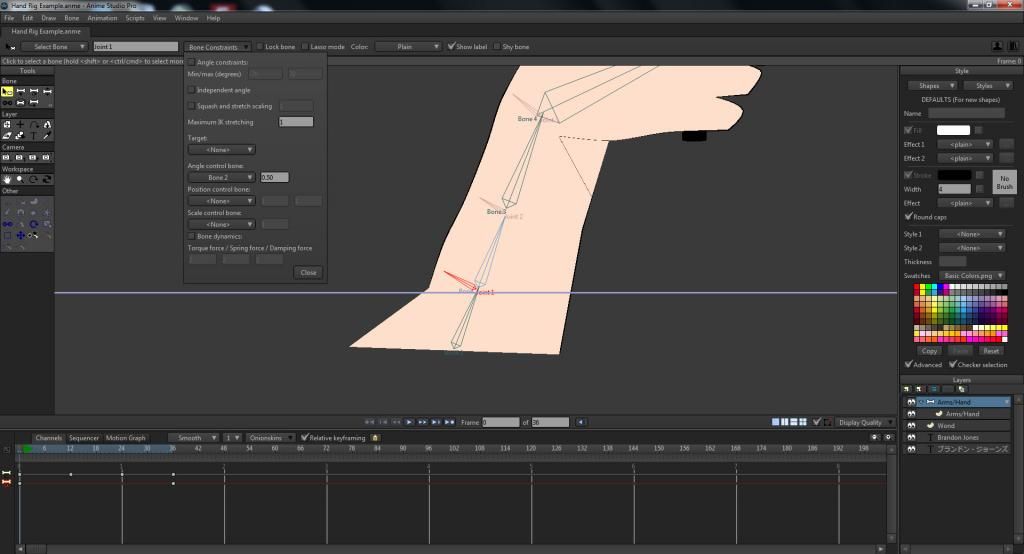Viewport: 1024px width, 554px height.
Task: Disable the Relative keyframing checkbox
Action: tap(304, 437)
